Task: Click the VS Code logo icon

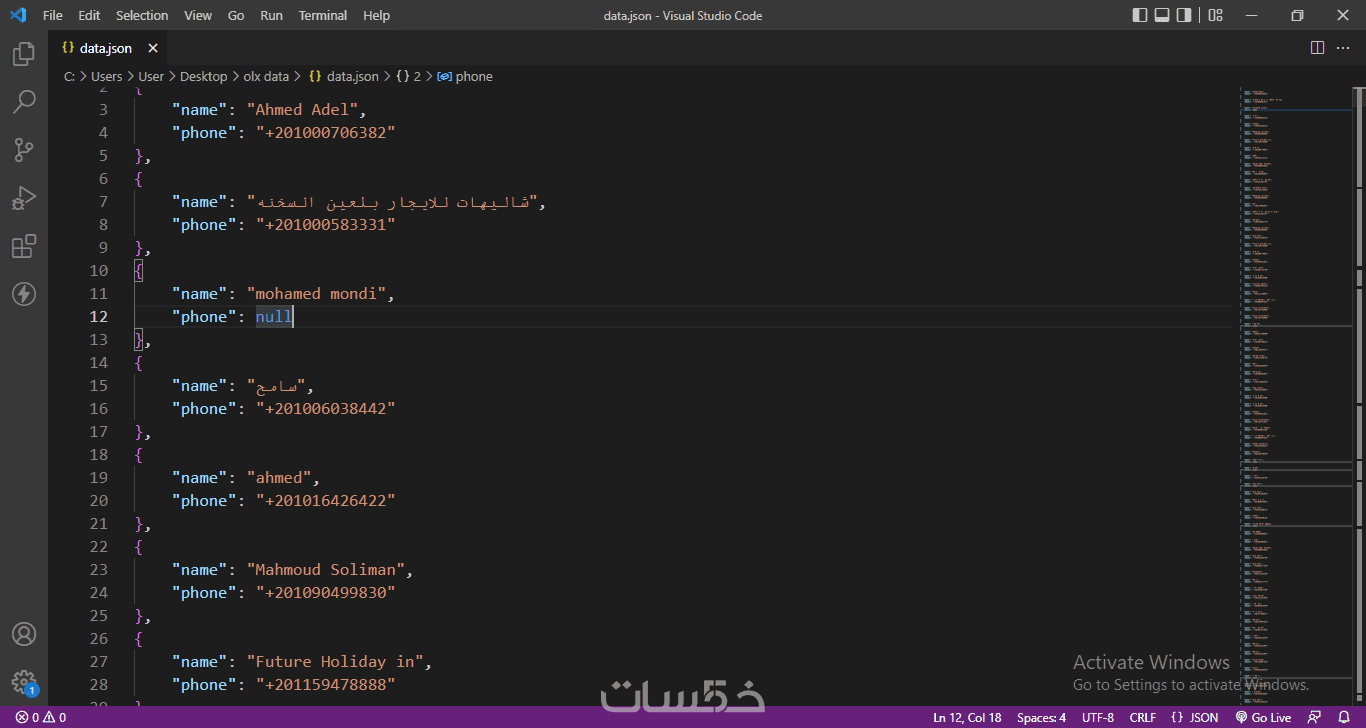Action: coord(18,15)
